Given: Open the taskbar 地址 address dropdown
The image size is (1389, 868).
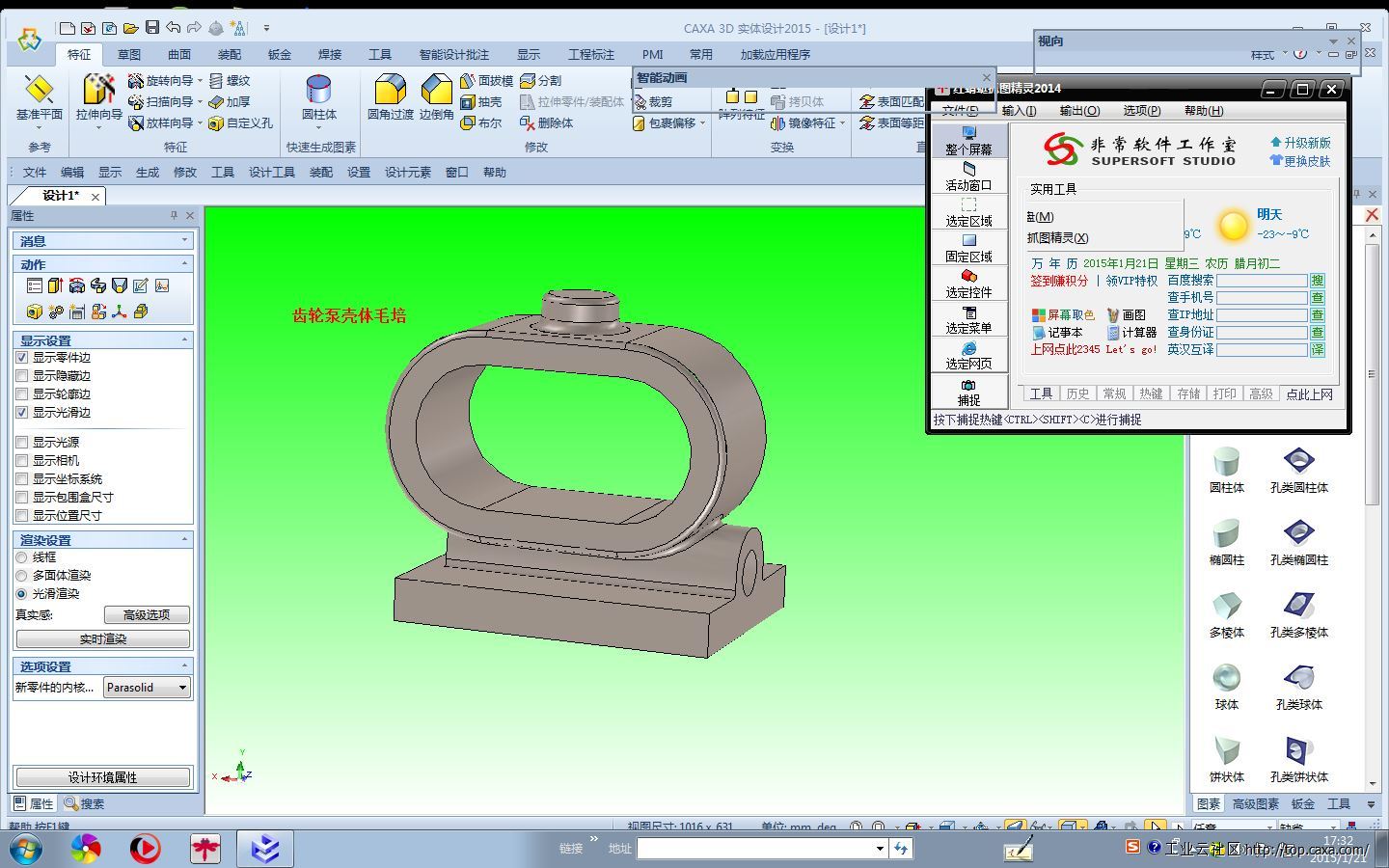Looking at the screenshot, I should (880, 849).
